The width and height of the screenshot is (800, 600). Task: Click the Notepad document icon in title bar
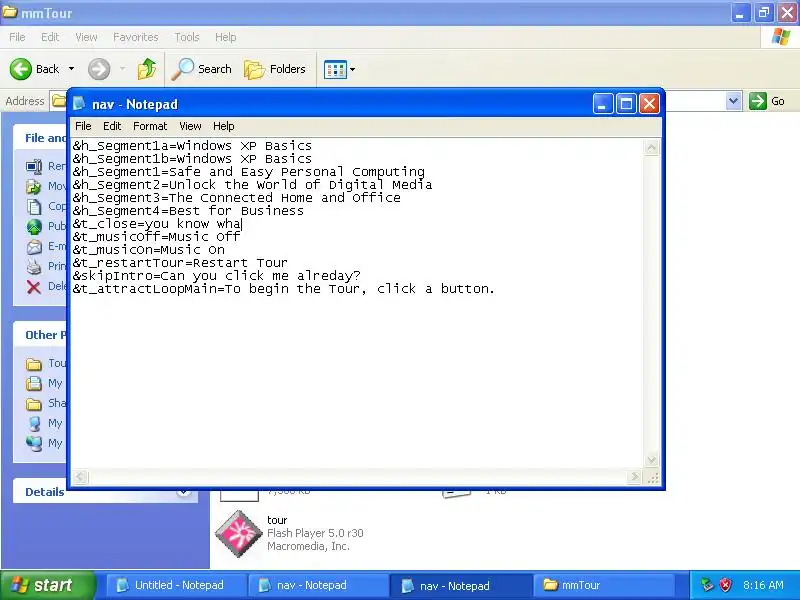[x=79, y=104]
